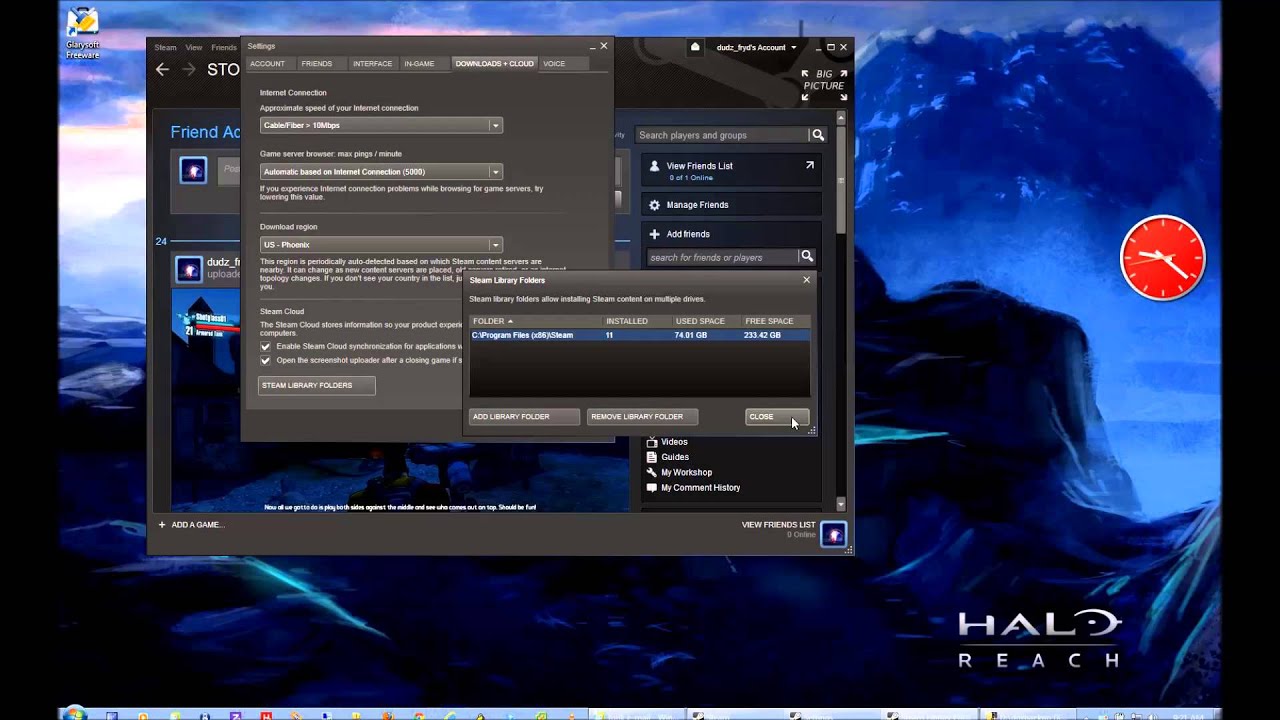Click the 74.01 GB used space value
This screenshot has width=1280, height=720.
pos(691,335)
